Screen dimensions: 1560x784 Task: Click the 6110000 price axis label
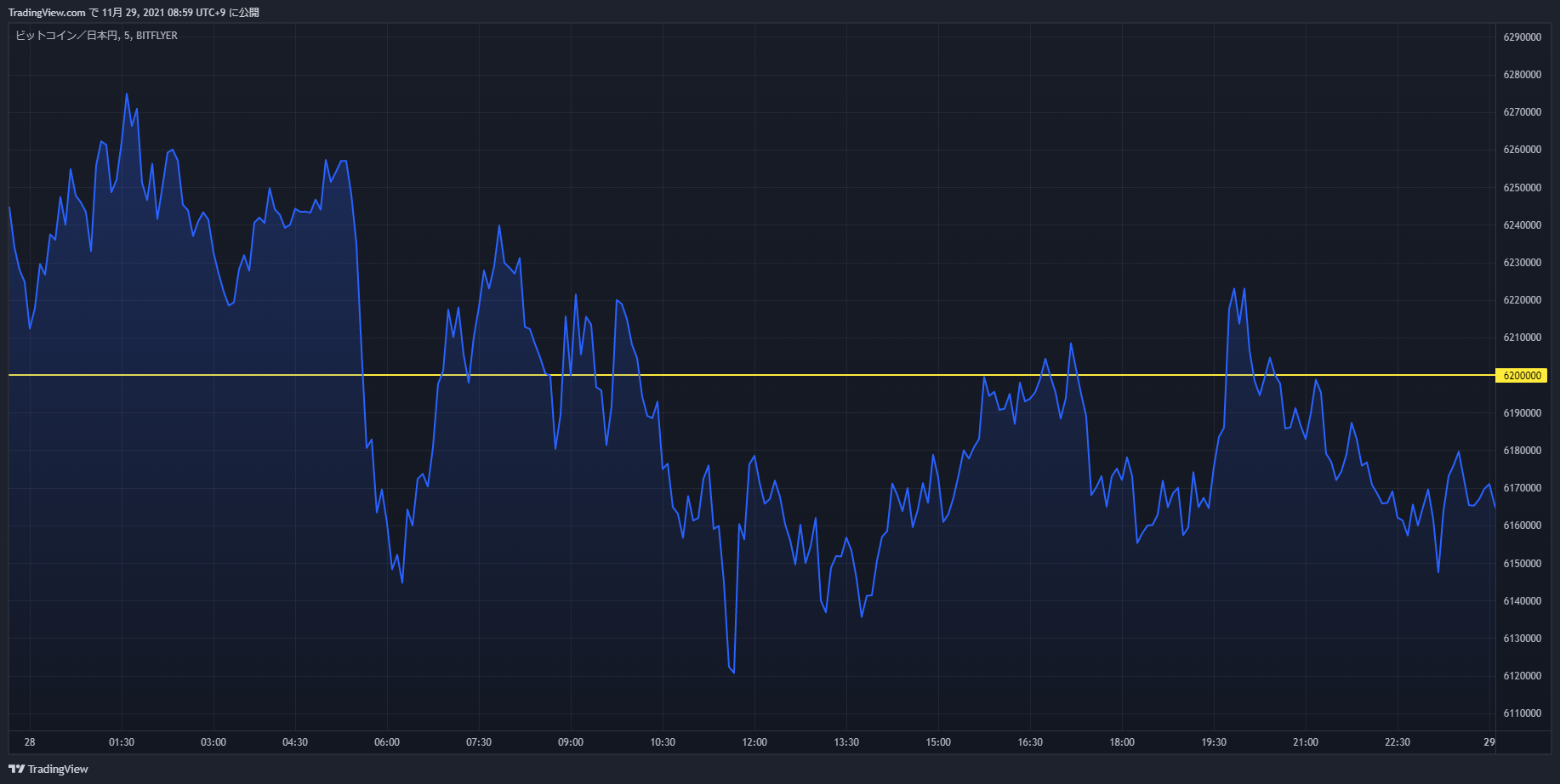(1522, 713)
